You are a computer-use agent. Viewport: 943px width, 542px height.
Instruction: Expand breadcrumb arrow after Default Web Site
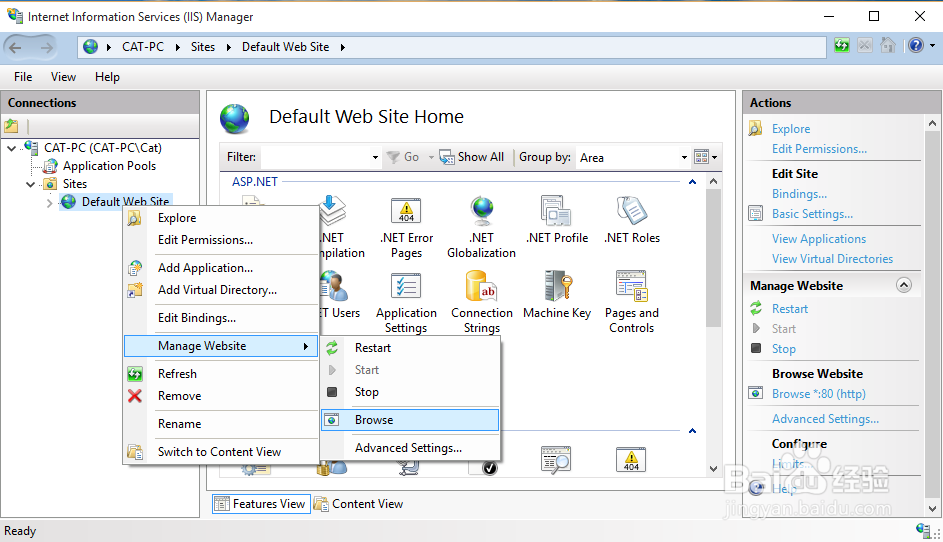coord(342,47)
